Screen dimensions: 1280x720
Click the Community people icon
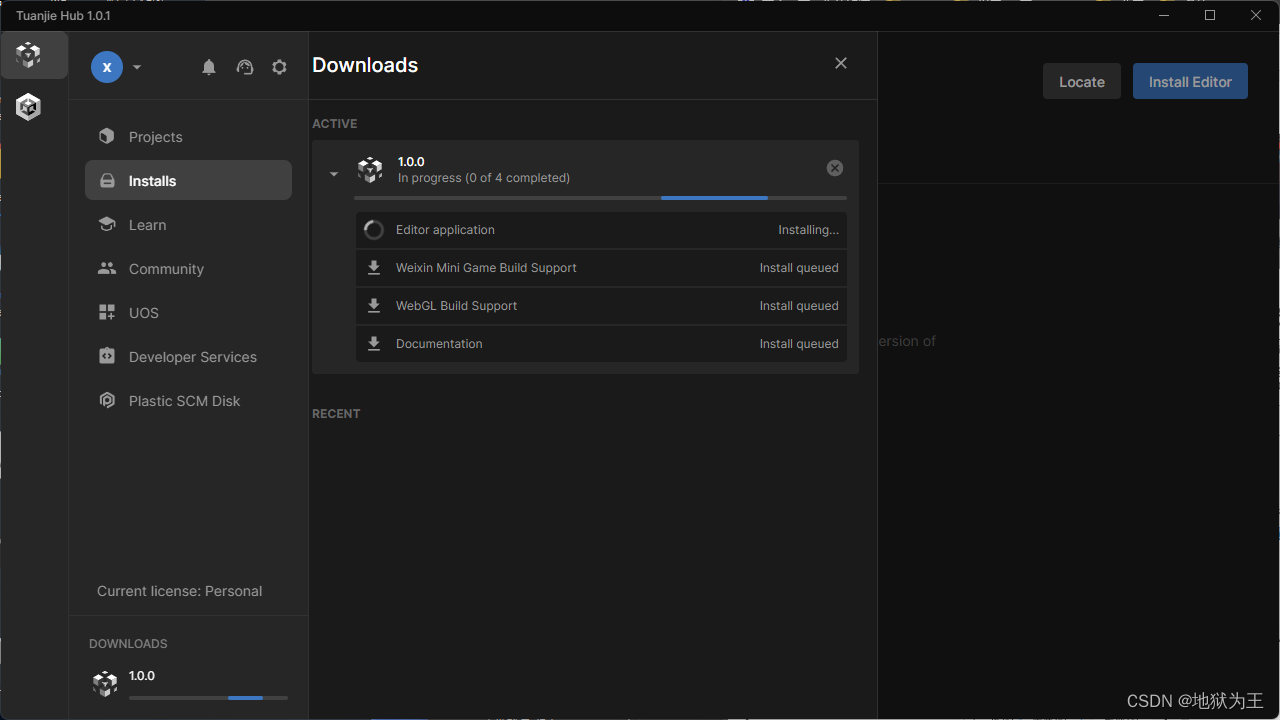coord(107,268)
